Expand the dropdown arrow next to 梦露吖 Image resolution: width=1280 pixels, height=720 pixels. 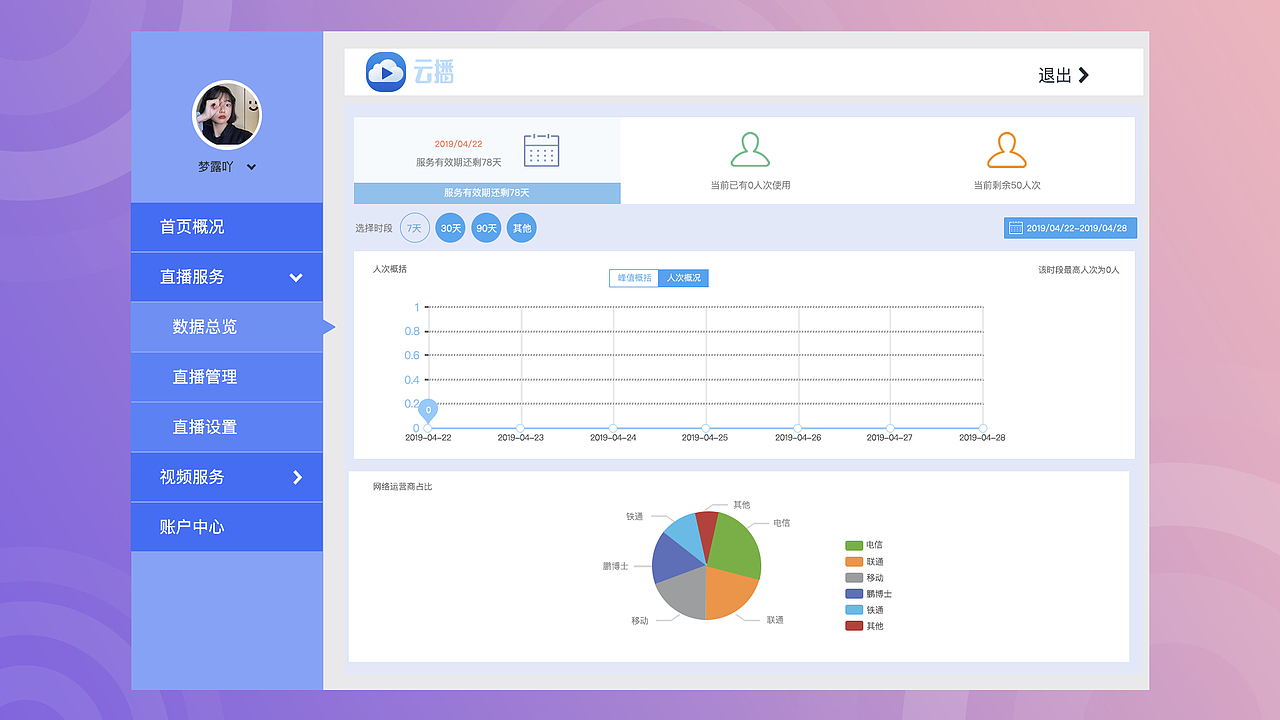tap(251, 167)
